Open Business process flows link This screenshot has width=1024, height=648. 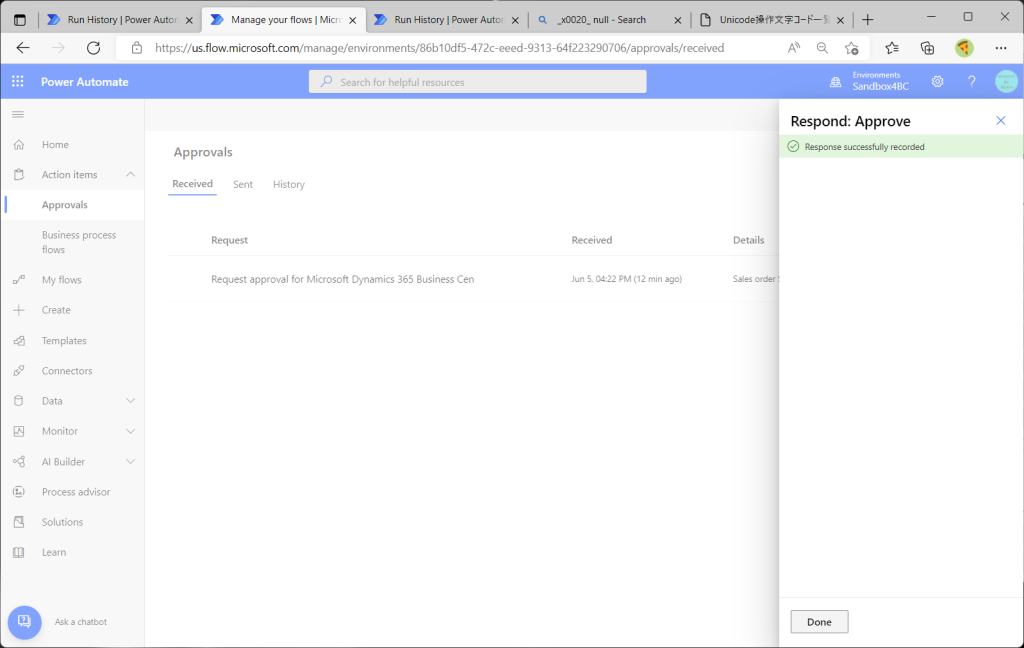79,242
